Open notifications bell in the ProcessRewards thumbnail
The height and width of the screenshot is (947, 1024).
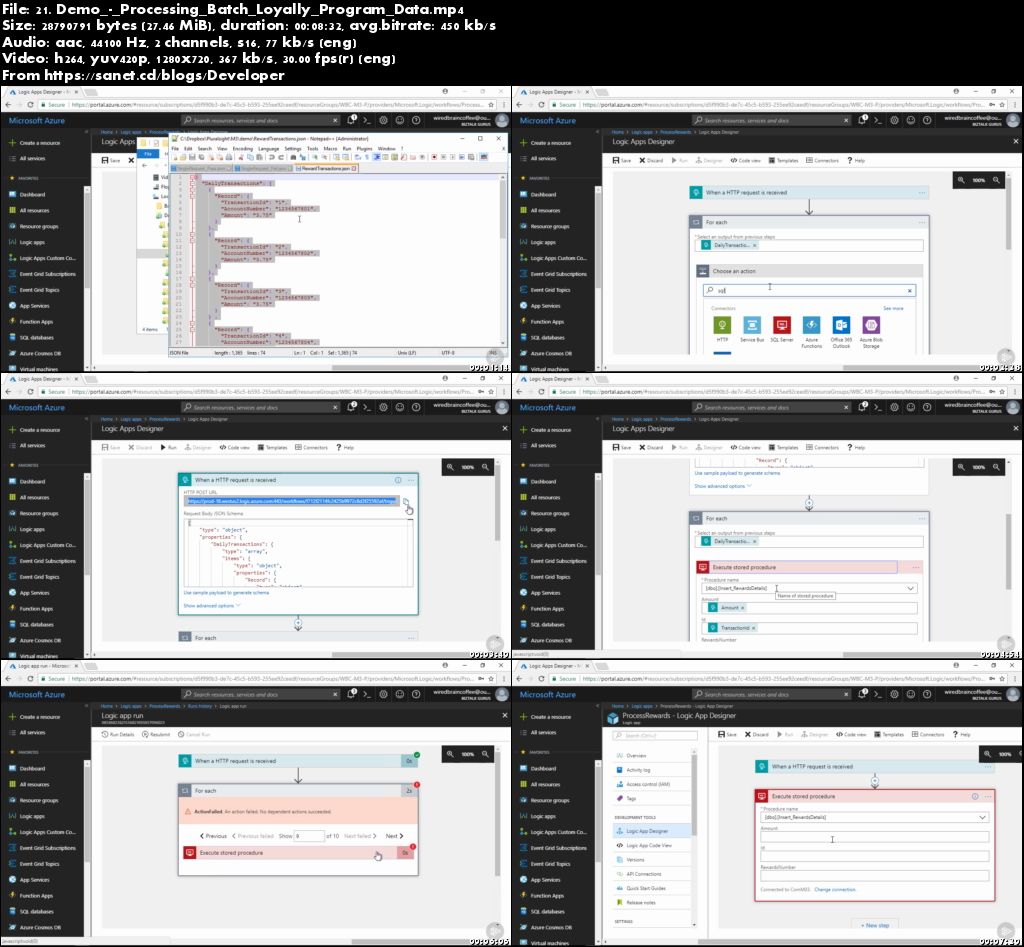pyautogui.click(x=863, y=694)
